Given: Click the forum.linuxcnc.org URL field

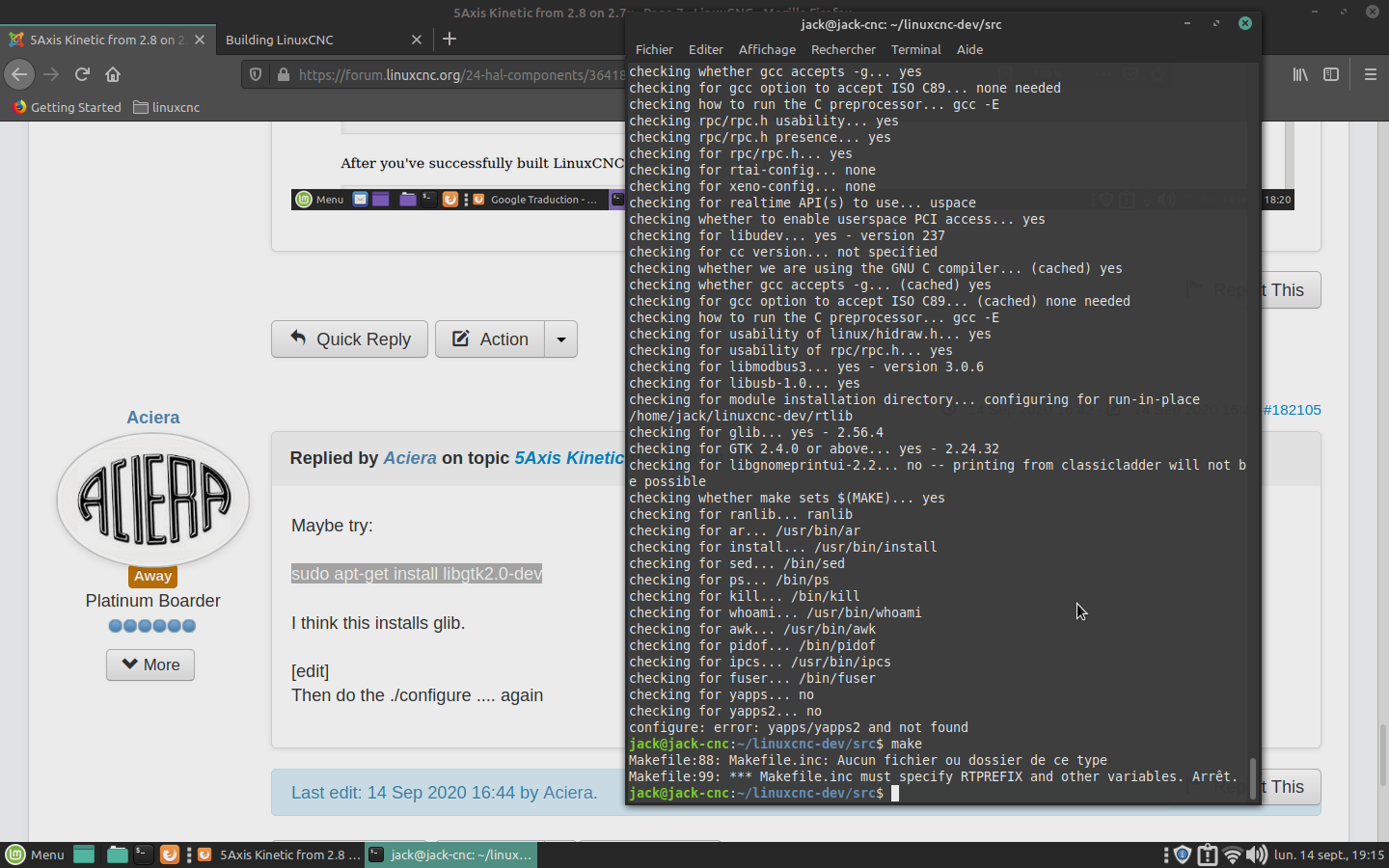Looking at the screenshot, I should (461, 74).
